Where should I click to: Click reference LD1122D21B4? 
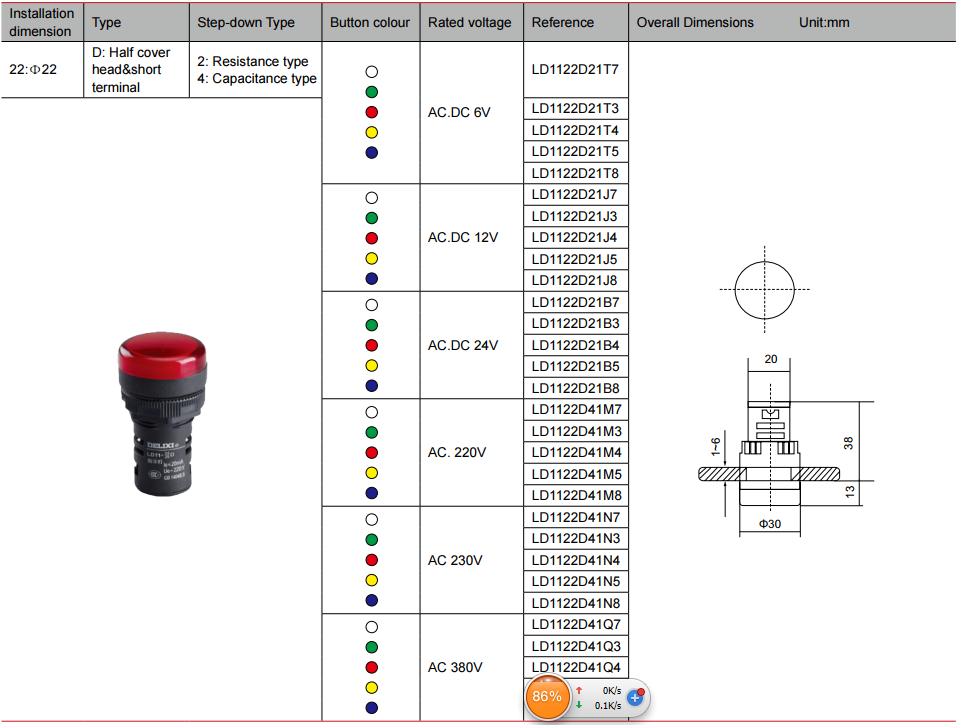click(576, 345)
